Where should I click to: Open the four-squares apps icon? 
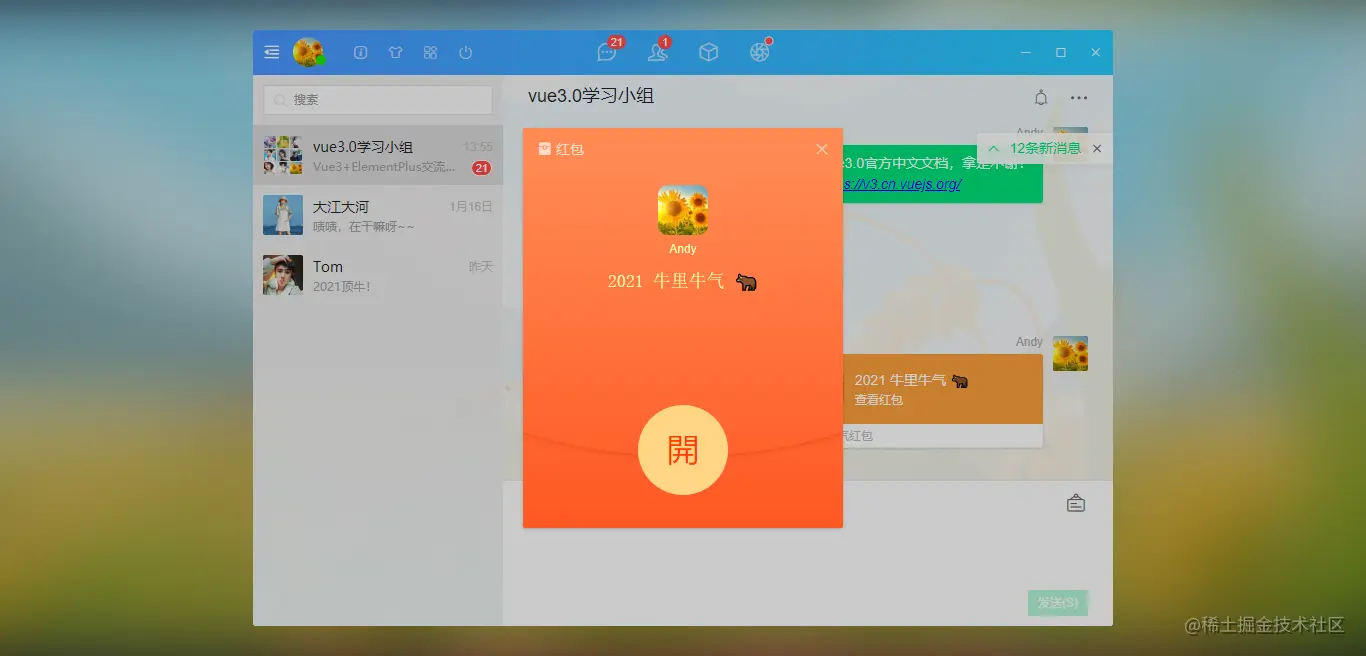point(430,52)
